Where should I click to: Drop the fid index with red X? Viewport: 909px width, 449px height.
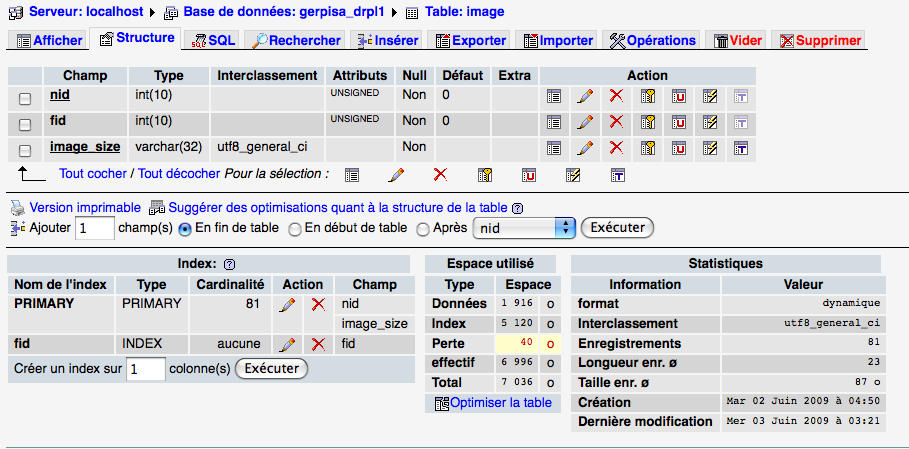coord(319,344)
